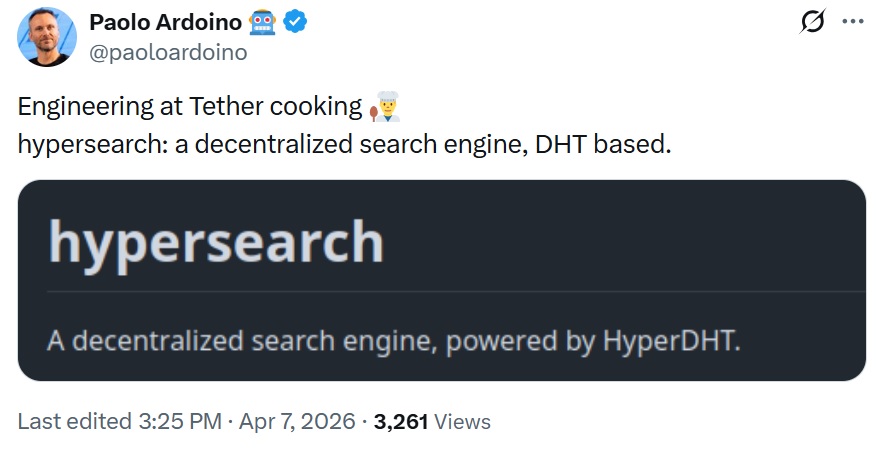Click the Paolo Ardoino display name
The width and height of the screenshot is (878, 451).
165,22
